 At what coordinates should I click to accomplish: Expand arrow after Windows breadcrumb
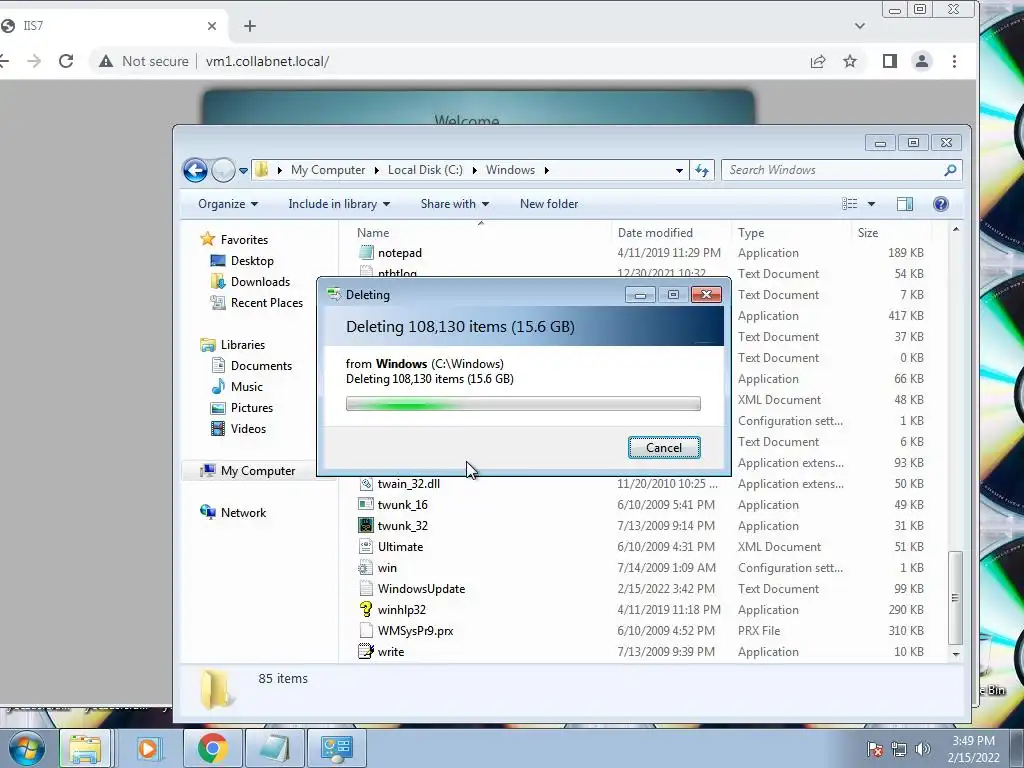(x=547, y=170)
